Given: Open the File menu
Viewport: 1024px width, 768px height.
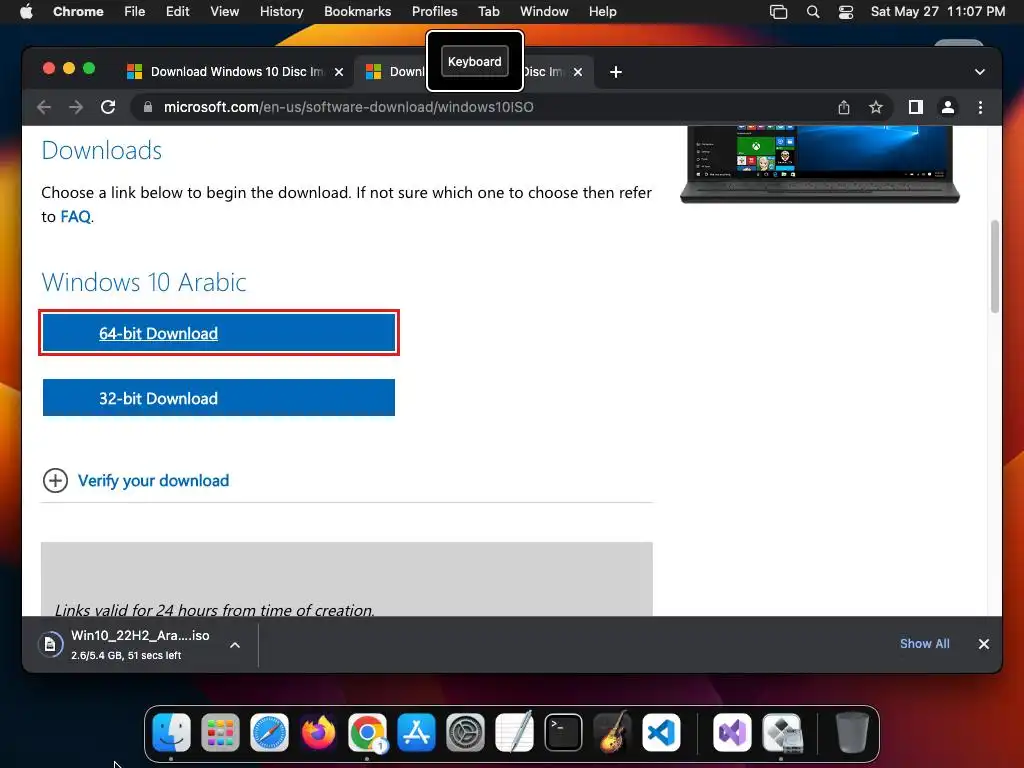Looking at the screenshot, I should point(135,12).
